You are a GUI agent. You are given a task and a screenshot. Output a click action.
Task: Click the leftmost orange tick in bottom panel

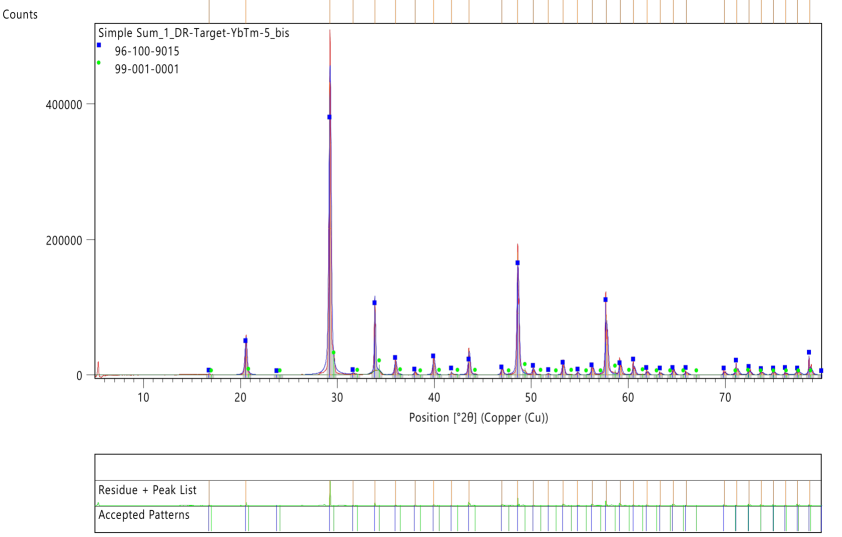click(209, 492)
